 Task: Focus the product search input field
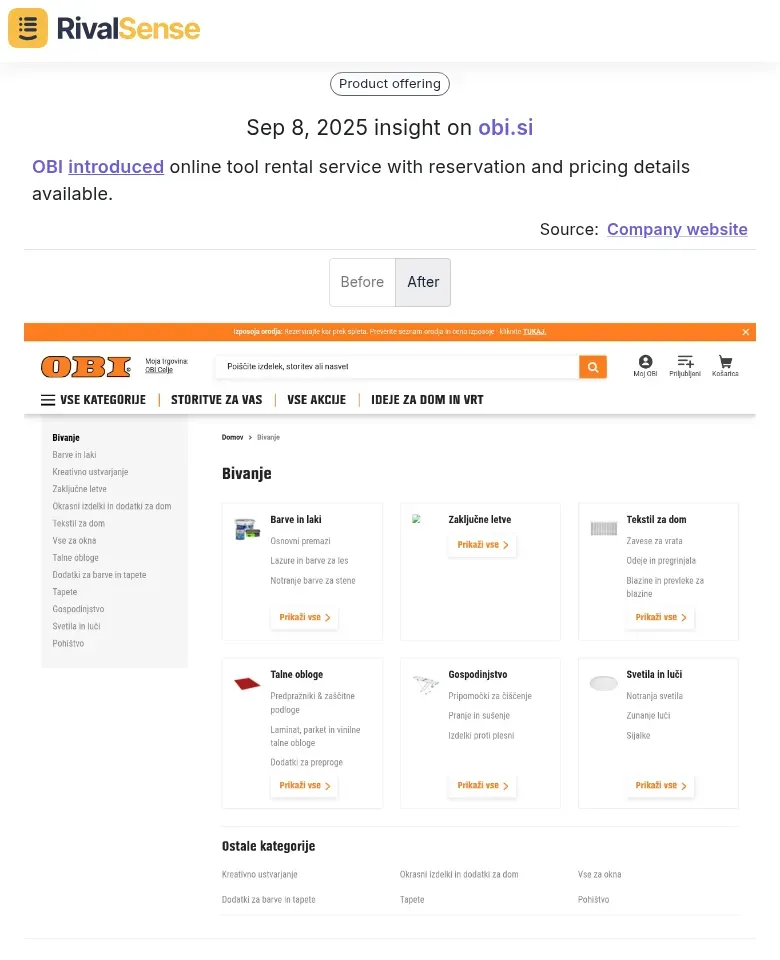coord(397,367)
